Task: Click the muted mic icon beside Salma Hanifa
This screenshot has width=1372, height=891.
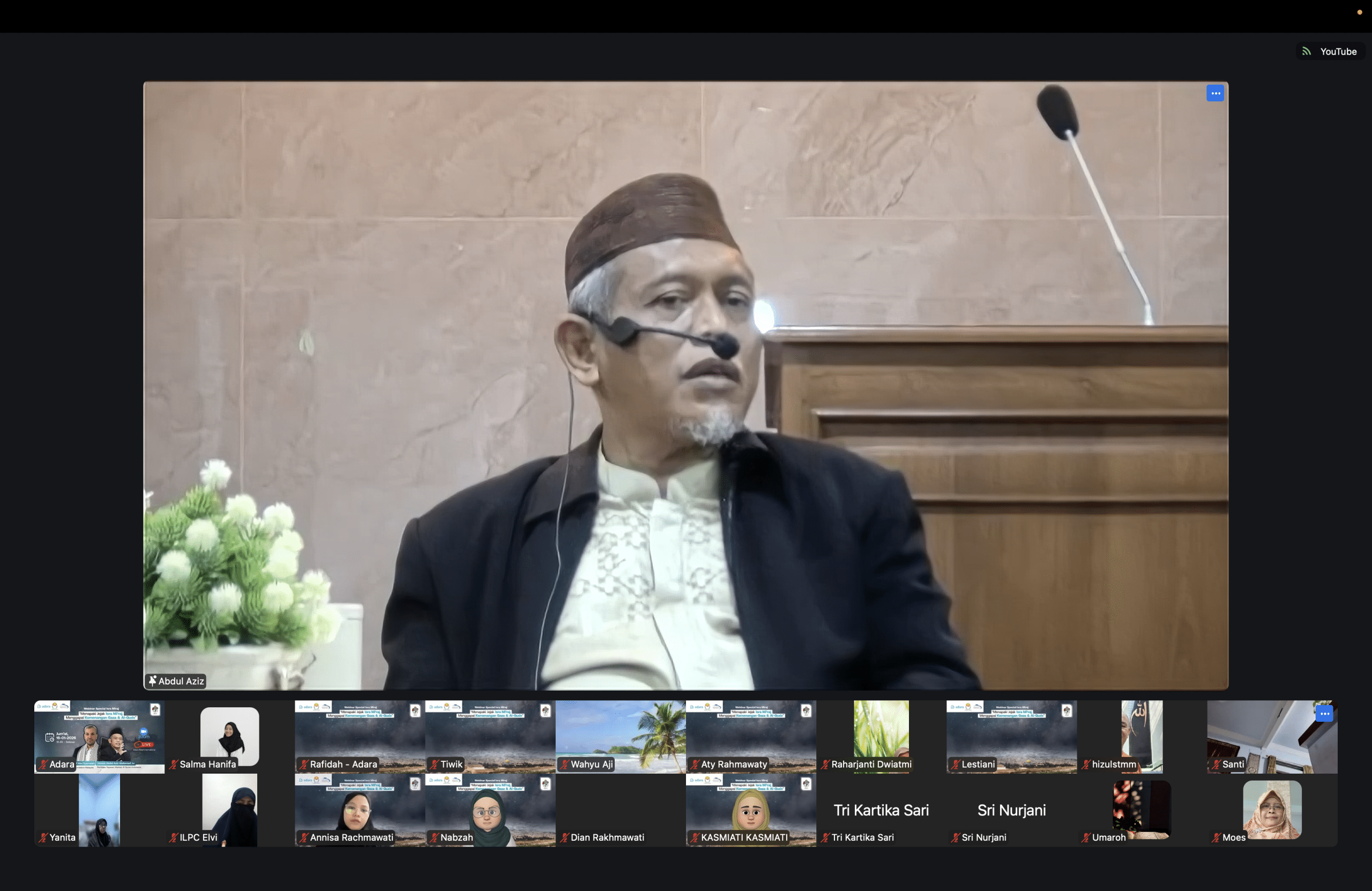Action: [x=173, y=764]
